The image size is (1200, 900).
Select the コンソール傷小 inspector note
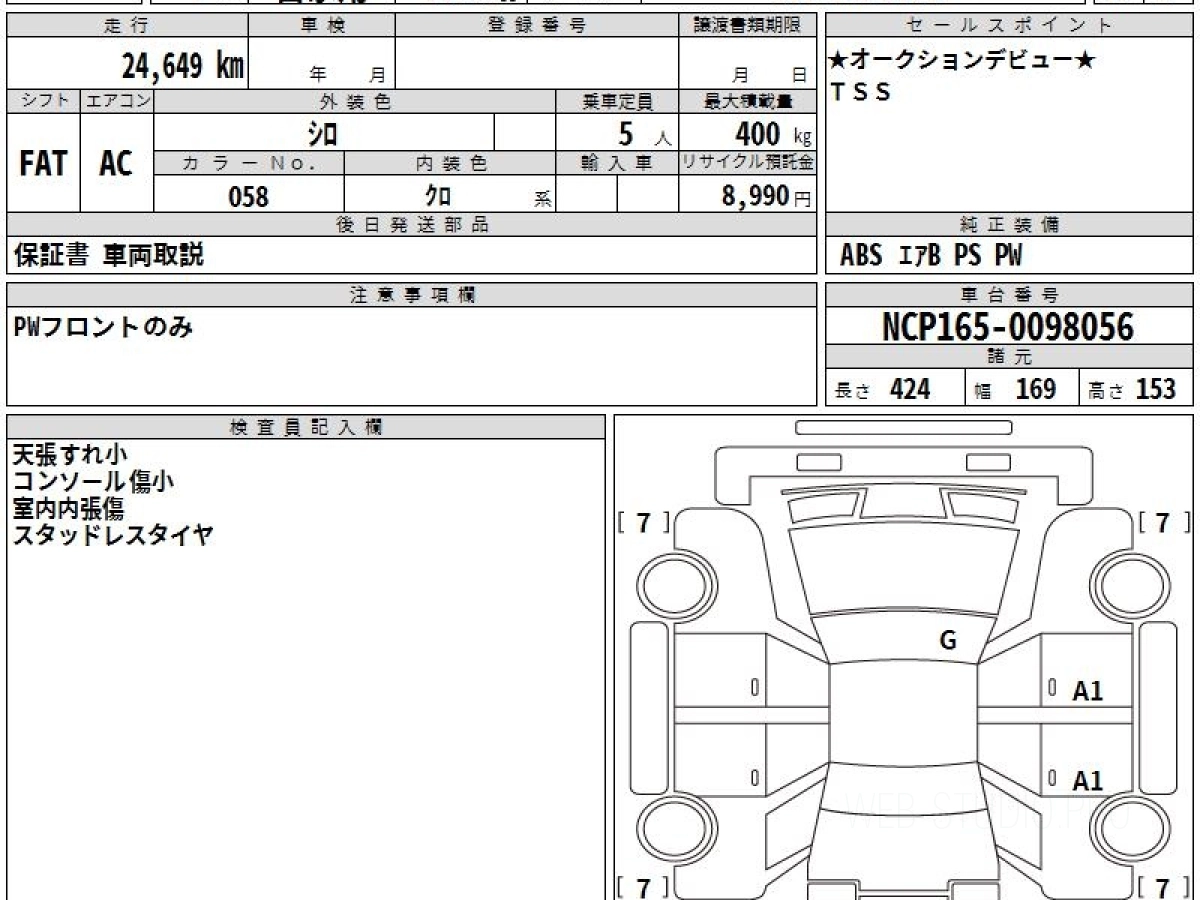click(x=93, y=481)
